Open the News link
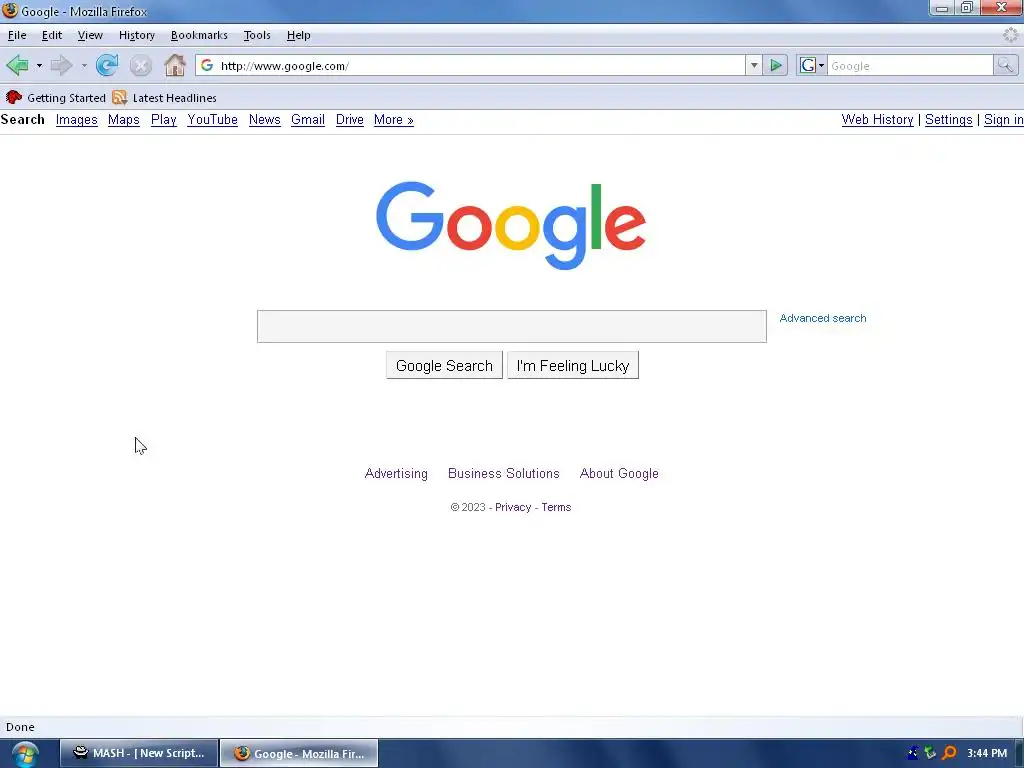This screenshot has width=1024, height=768. pos(264,120)
